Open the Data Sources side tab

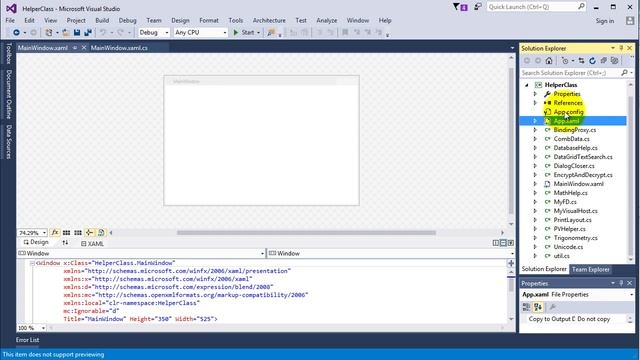click(x=9, y=142)
